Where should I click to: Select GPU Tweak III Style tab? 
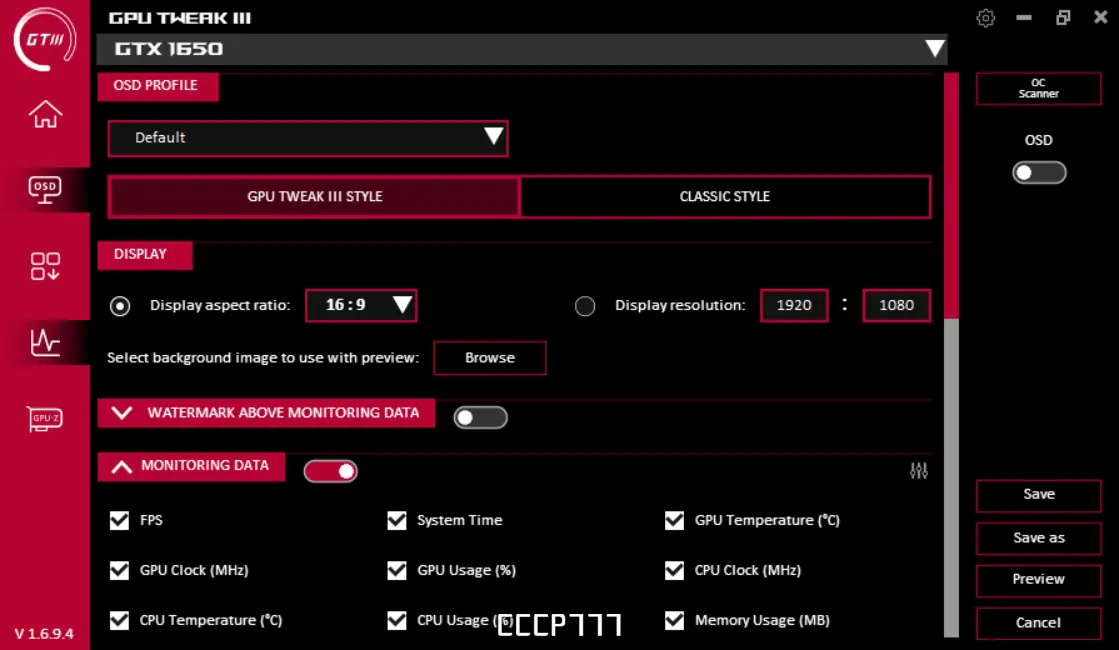tap(314, 196)
